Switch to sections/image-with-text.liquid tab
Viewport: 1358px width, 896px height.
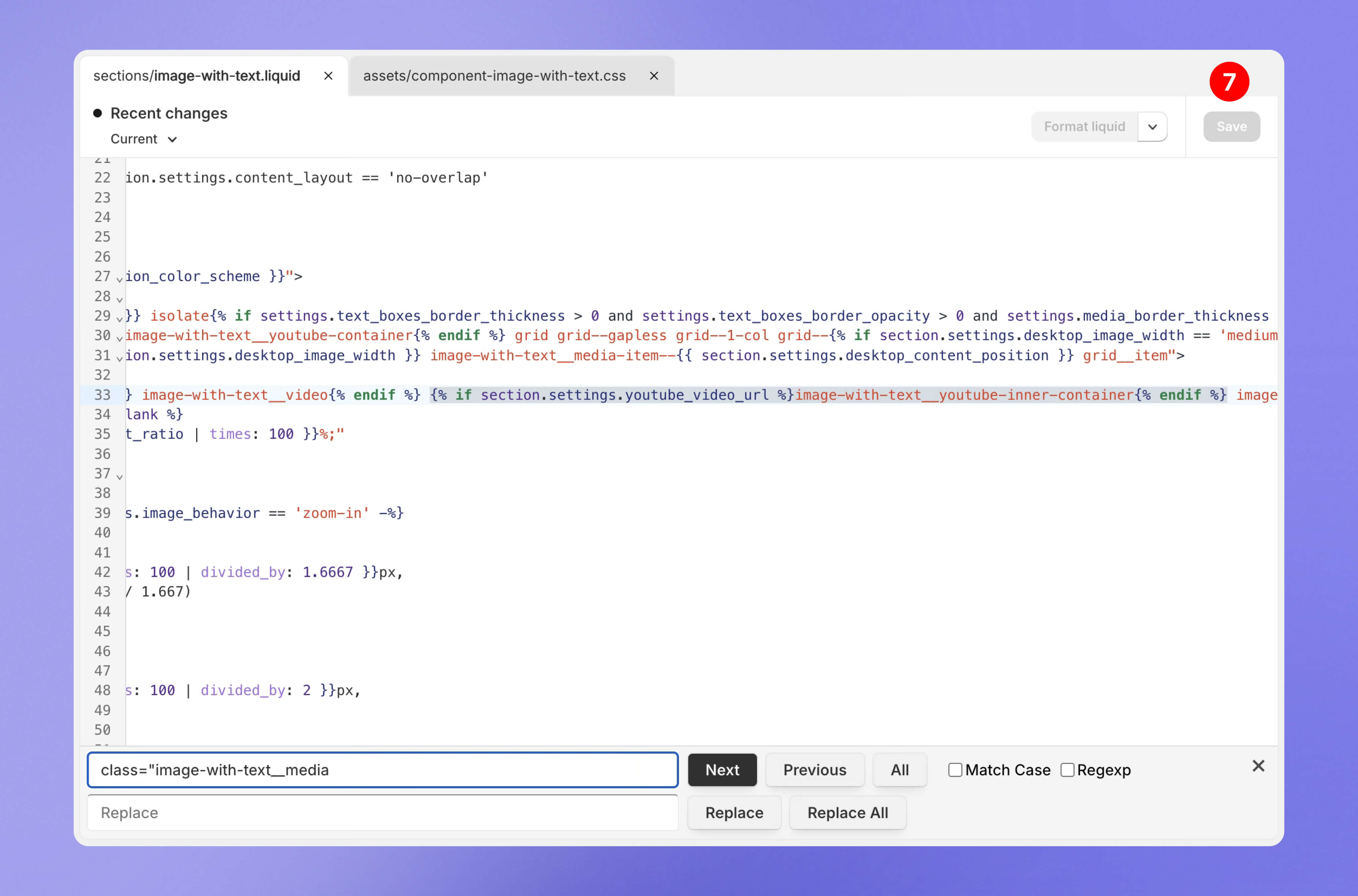coord(196,76)
